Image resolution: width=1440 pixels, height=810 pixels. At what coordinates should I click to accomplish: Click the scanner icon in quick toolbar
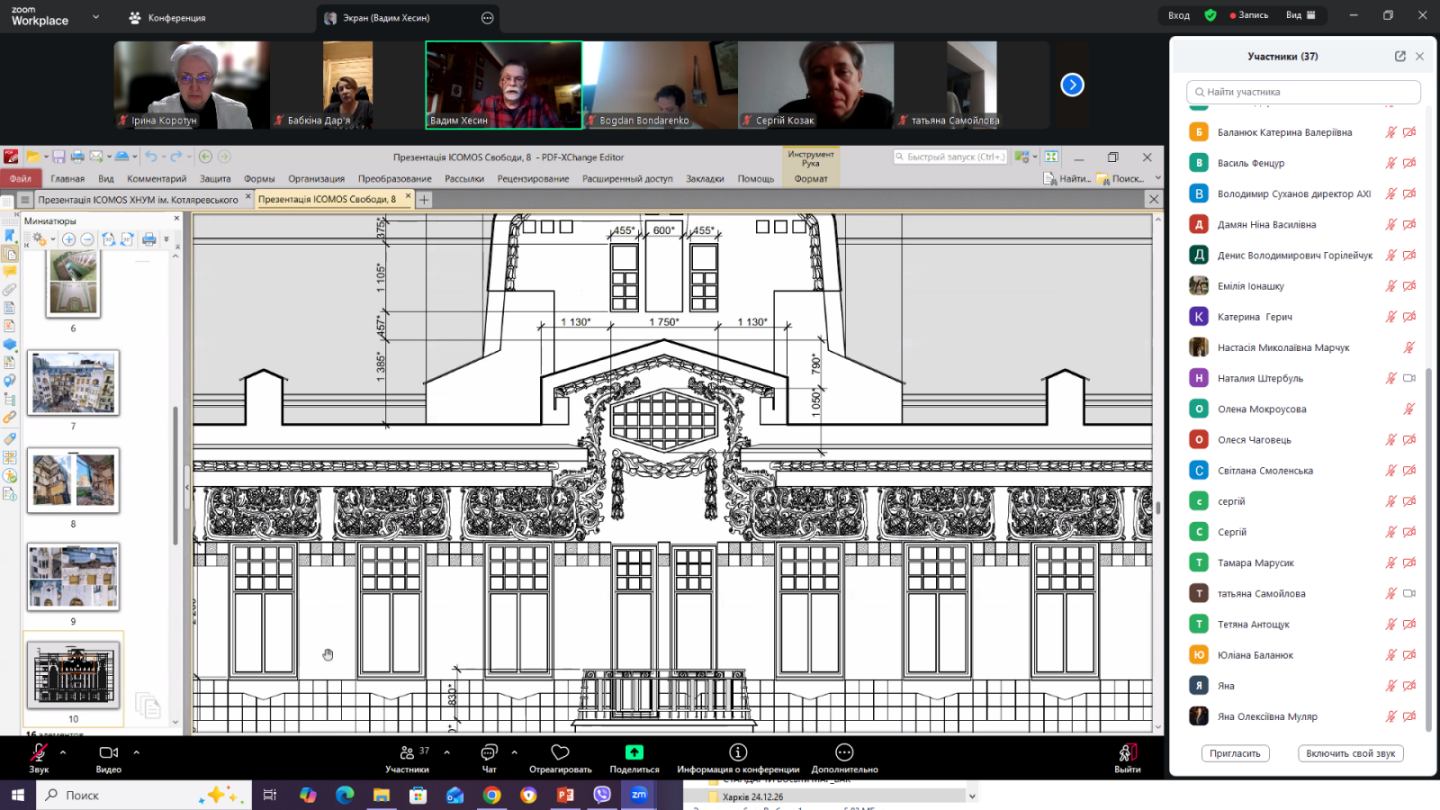tap(121, 157)
